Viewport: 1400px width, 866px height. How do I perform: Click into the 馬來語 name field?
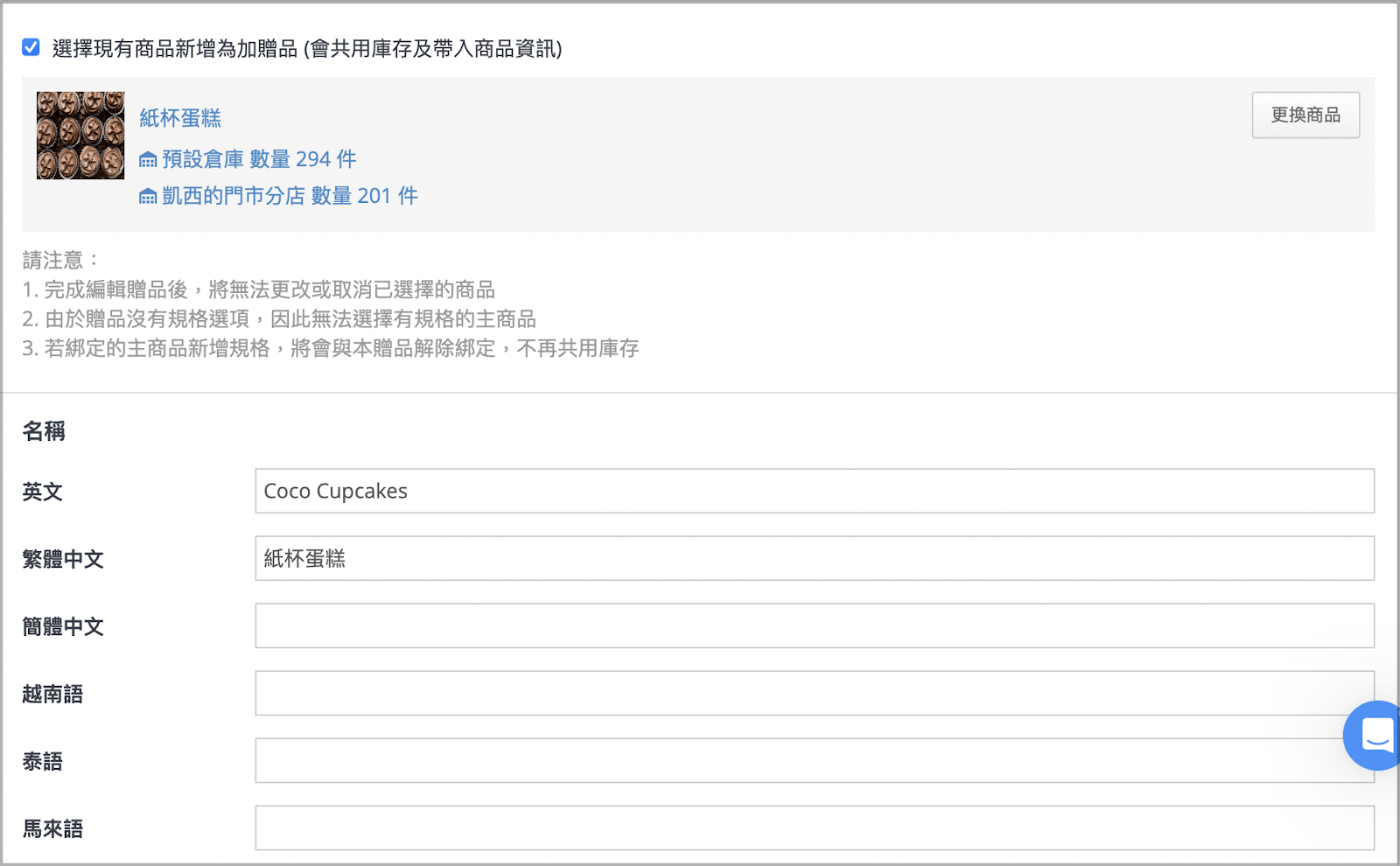pyautogui.click(x=815, y=828)
